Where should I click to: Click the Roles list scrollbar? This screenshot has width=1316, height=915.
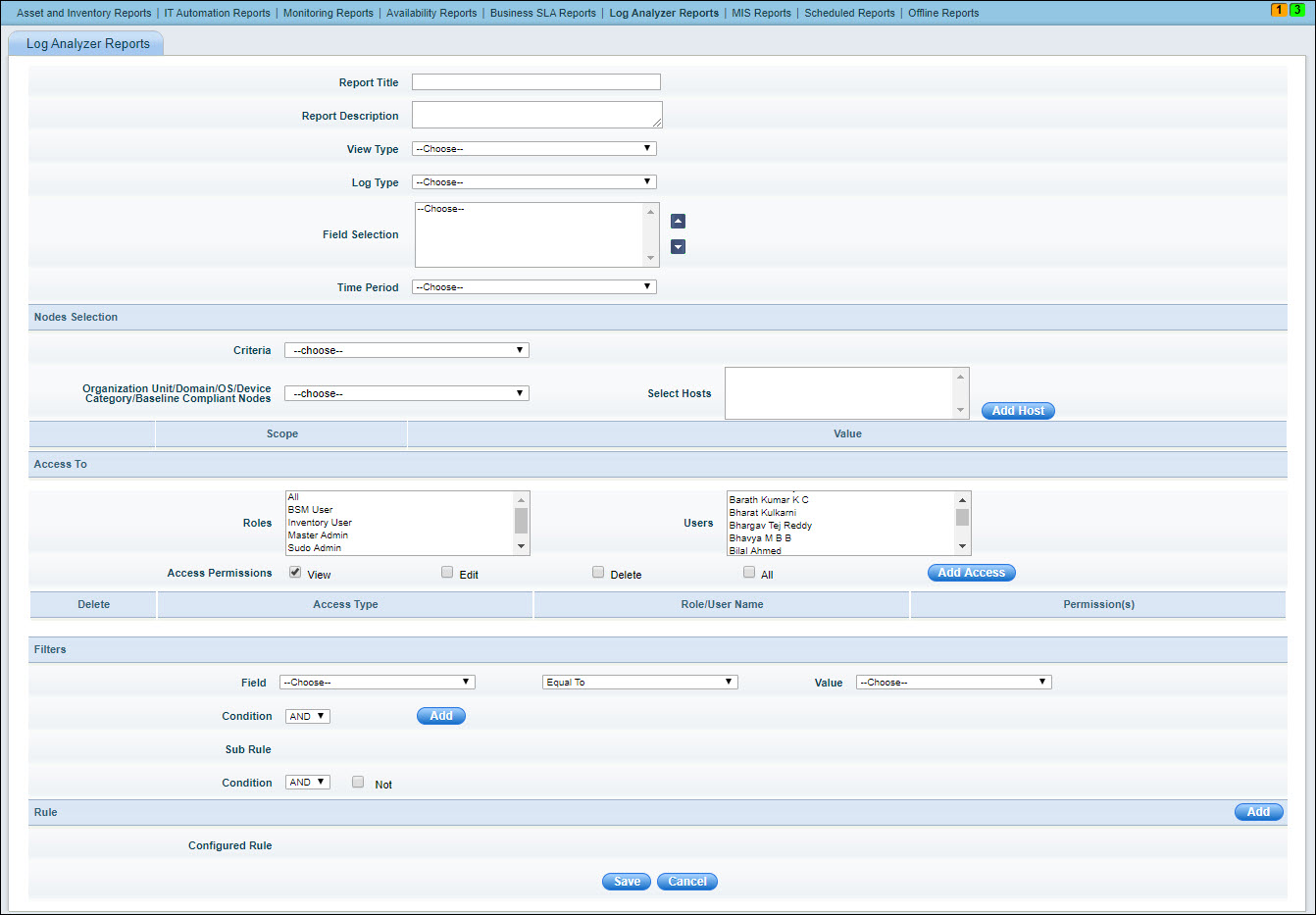[x=521, y=523]
